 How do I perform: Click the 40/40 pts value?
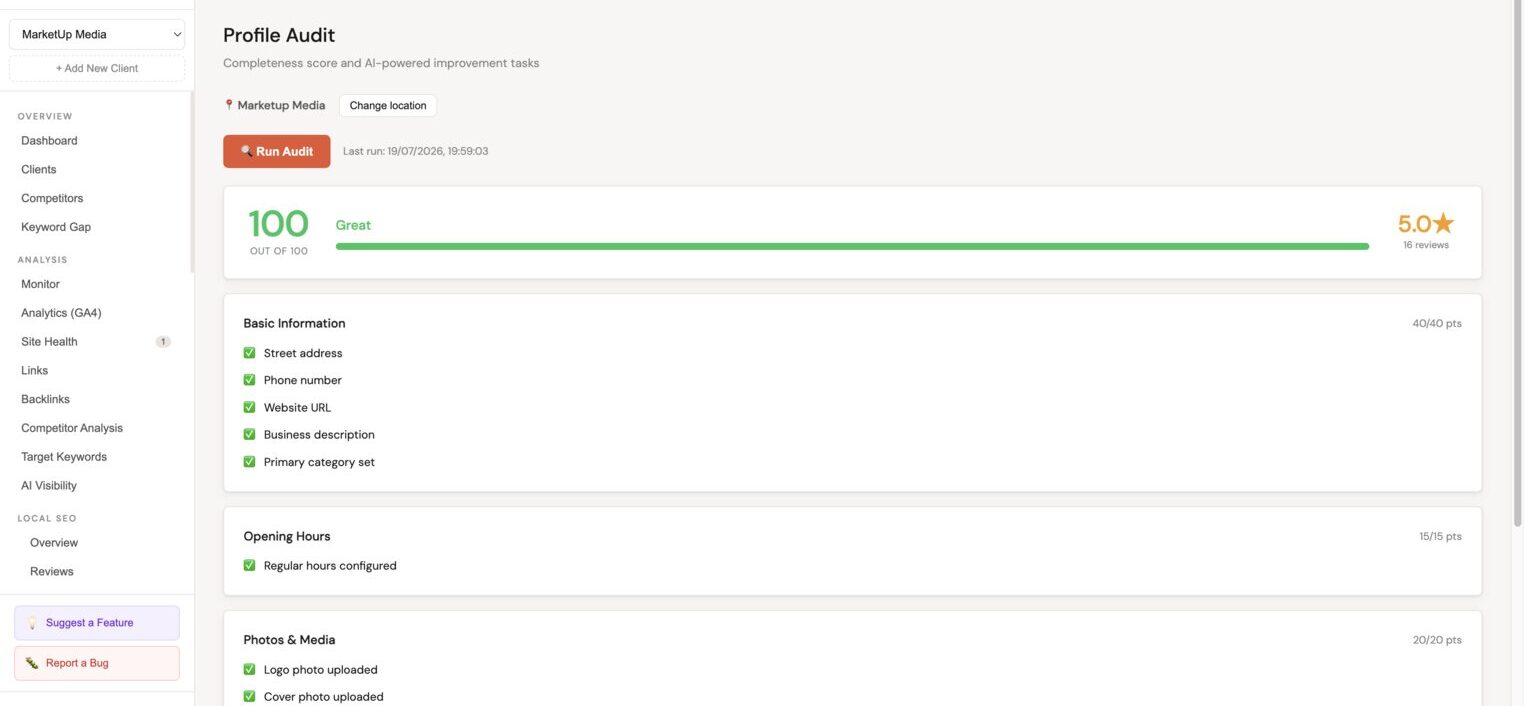click(x=1437, y=324)
